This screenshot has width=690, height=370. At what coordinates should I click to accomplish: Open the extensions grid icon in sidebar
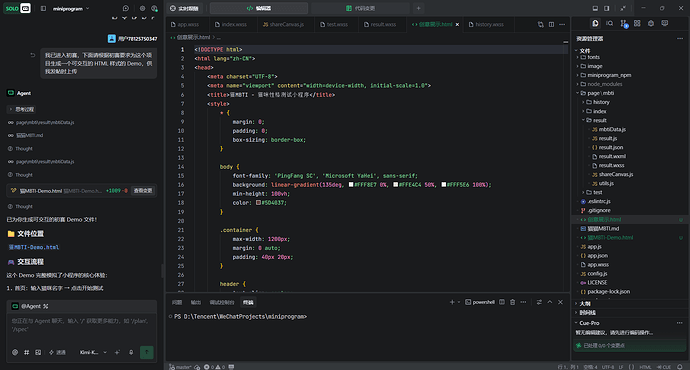coord(637,23)
